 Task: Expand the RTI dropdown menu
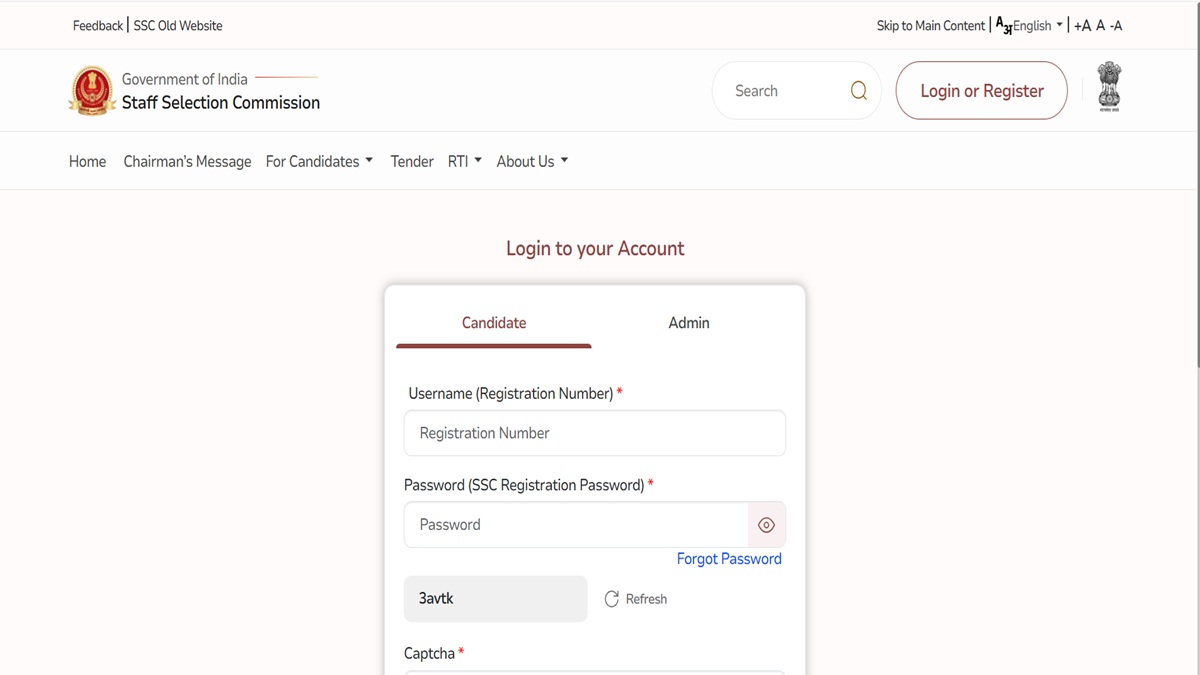click(x=464, y=161)
